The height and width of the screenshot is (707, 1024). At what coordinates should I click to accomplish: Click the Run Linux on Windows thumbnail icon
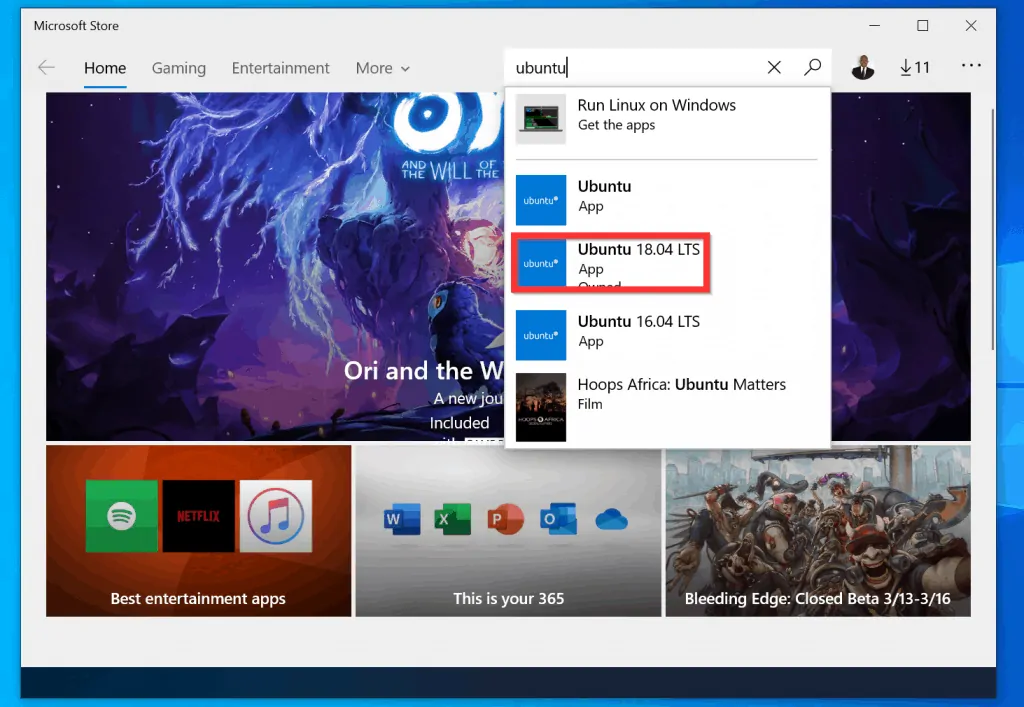pos(540,118)
